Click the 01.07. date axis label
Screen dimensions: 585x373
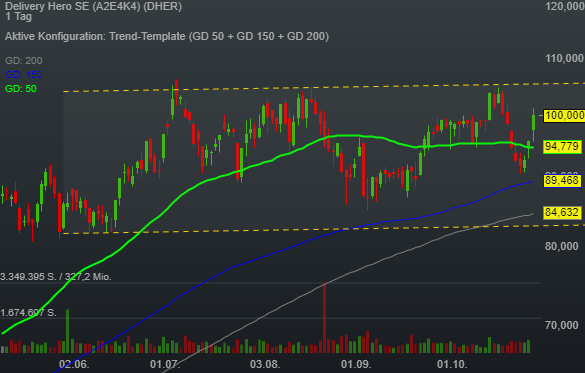[165, 364]
